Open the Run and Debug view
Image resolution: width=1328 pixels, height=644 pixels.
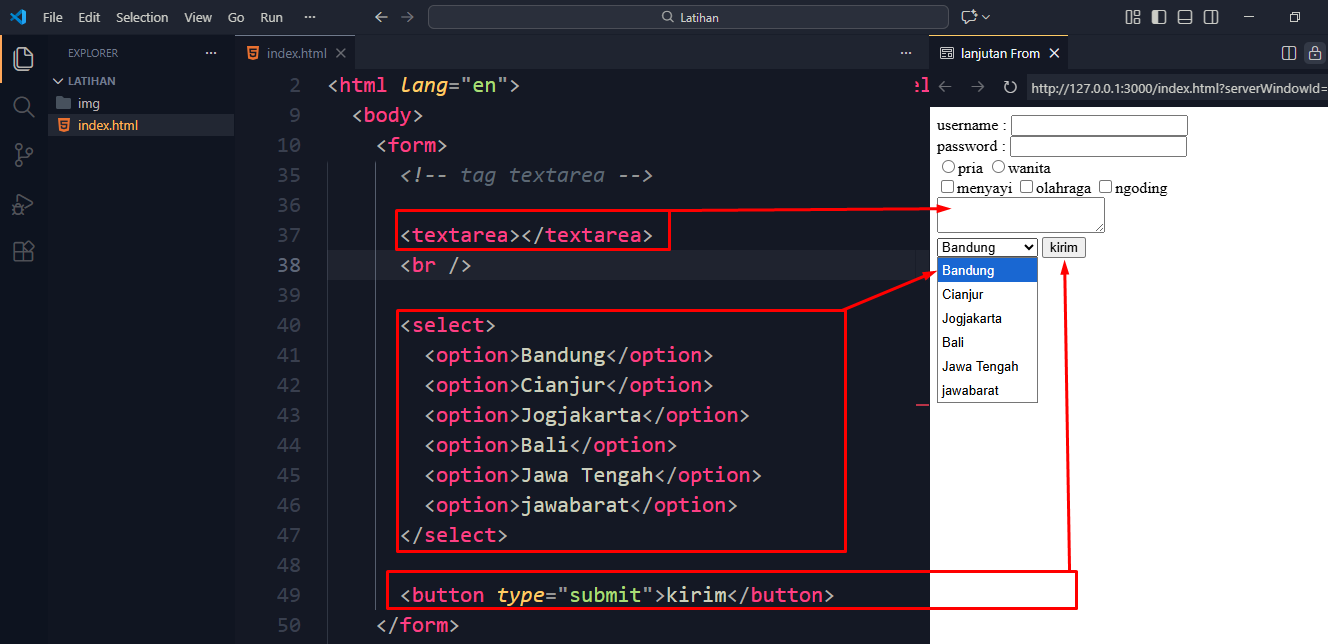[x=23, y=203]
